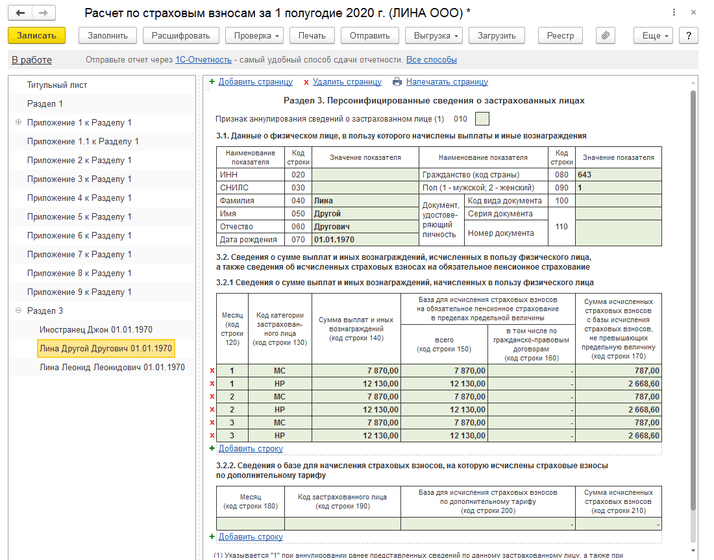
Task: Click the Фамилия value field with Лина
Action: [363, 200]
